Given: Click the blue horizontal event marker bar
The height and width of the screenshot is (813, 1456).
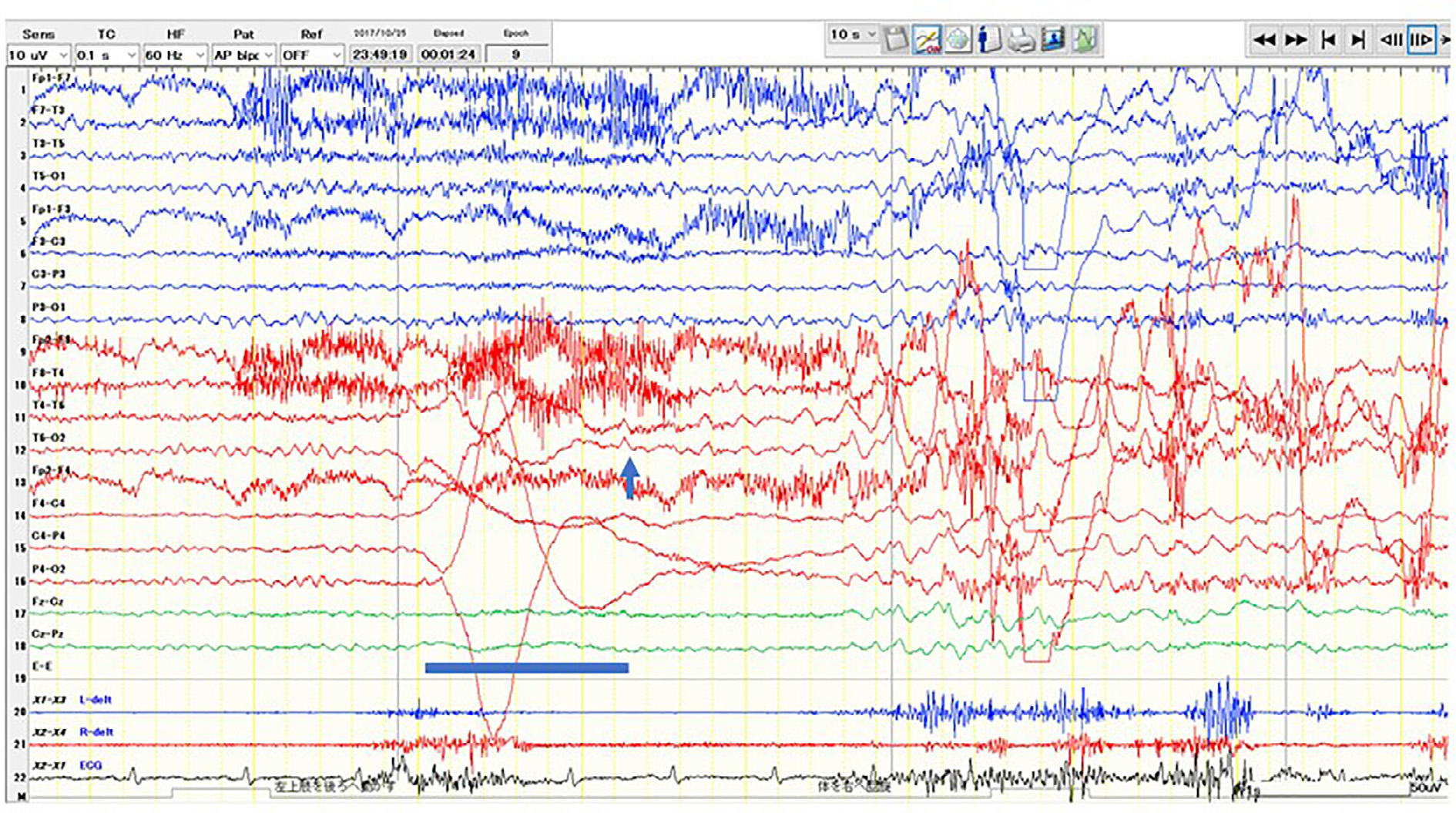Looking at the screenshot, I should point(526,668).
